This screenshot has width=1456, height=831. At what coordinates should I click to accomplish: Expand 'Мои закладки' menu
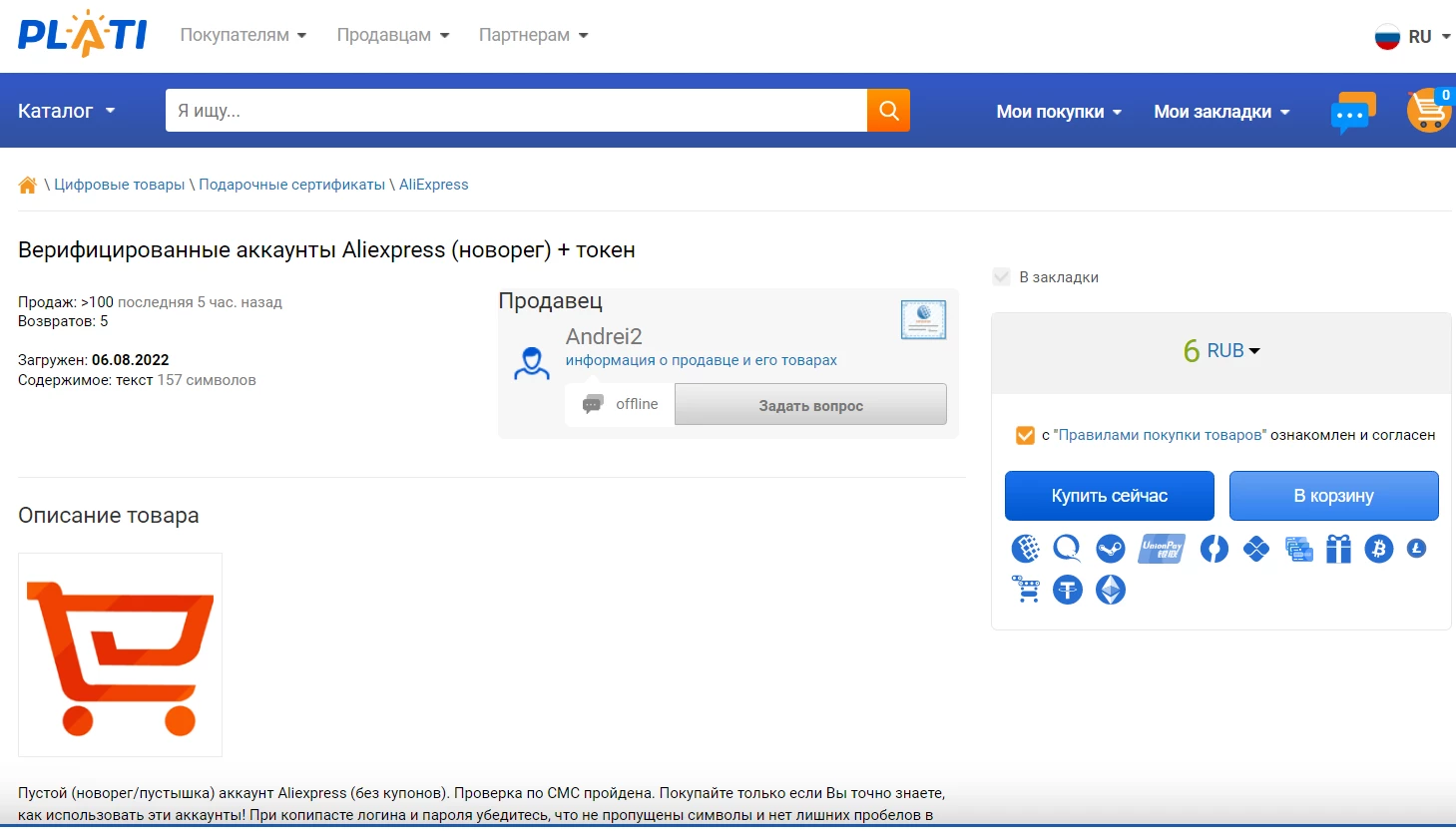point(1221,112)
